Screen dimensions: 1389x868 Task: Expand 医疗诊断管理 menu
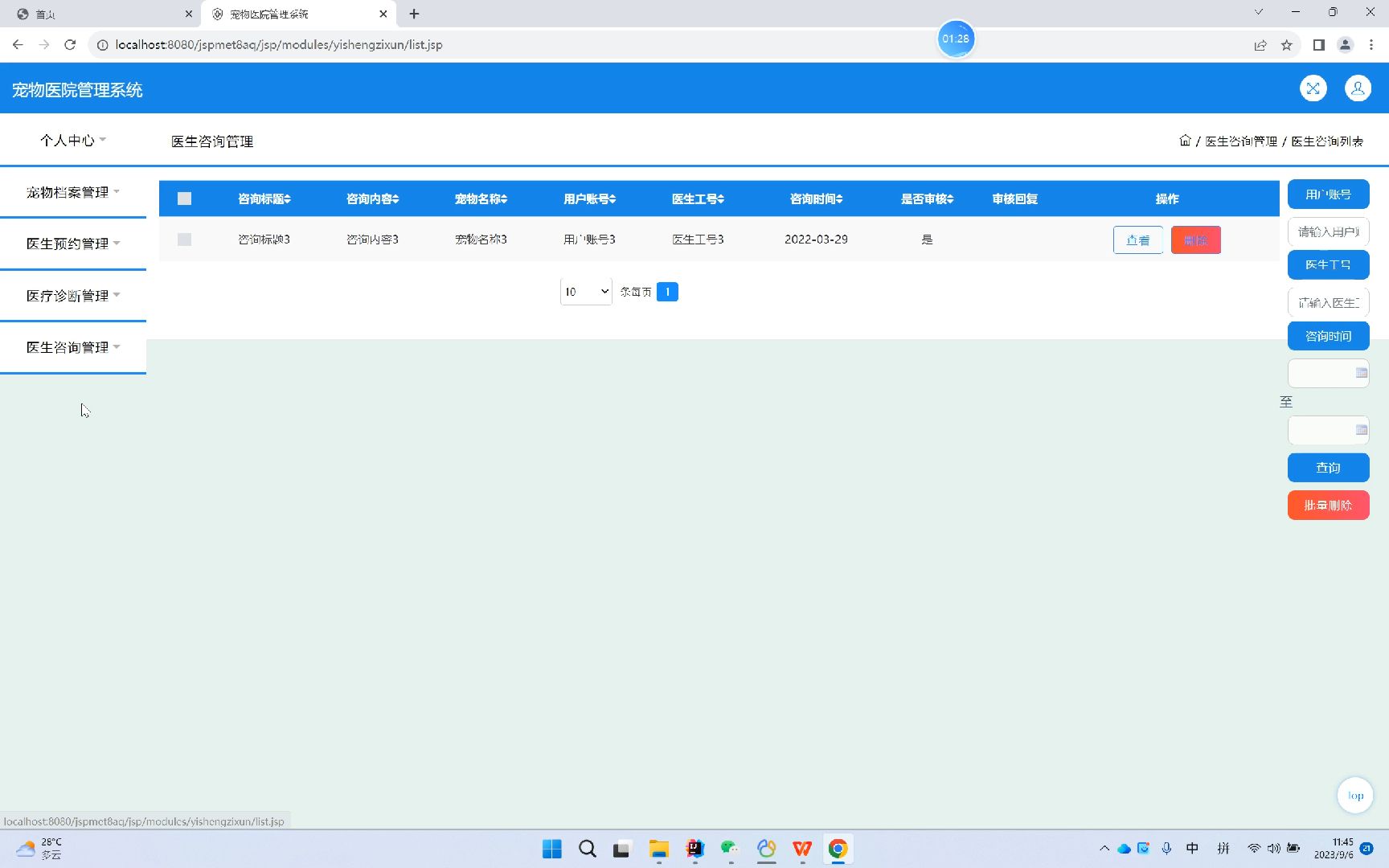point(73,296)
